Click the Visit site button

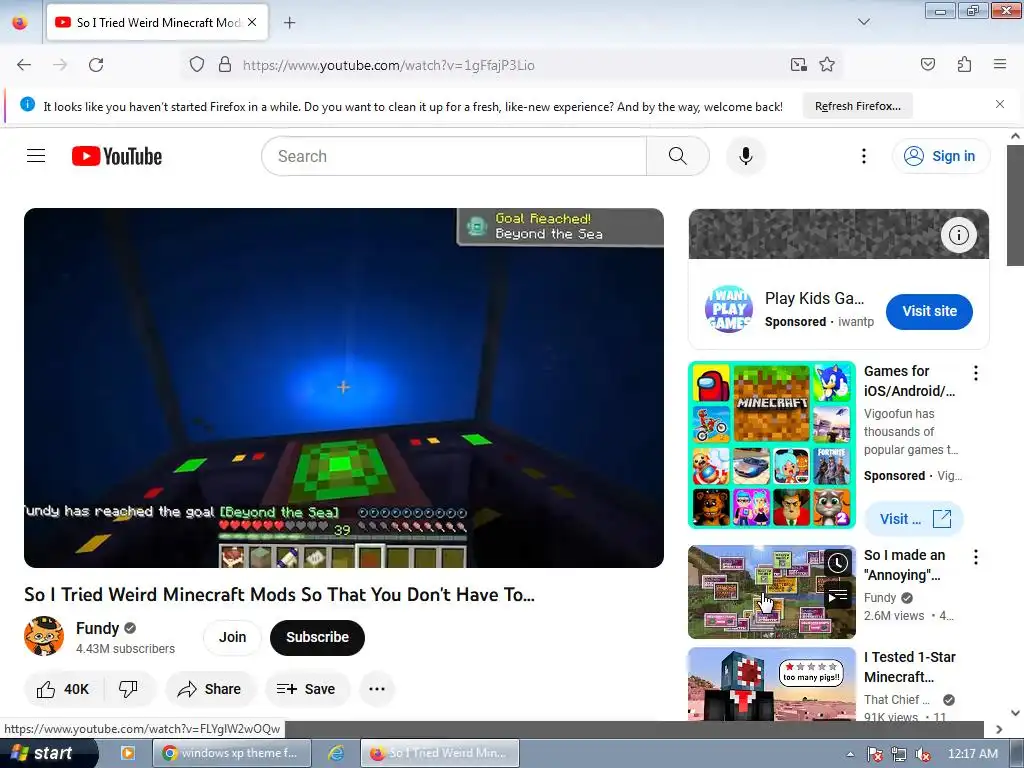coord(929,312)
